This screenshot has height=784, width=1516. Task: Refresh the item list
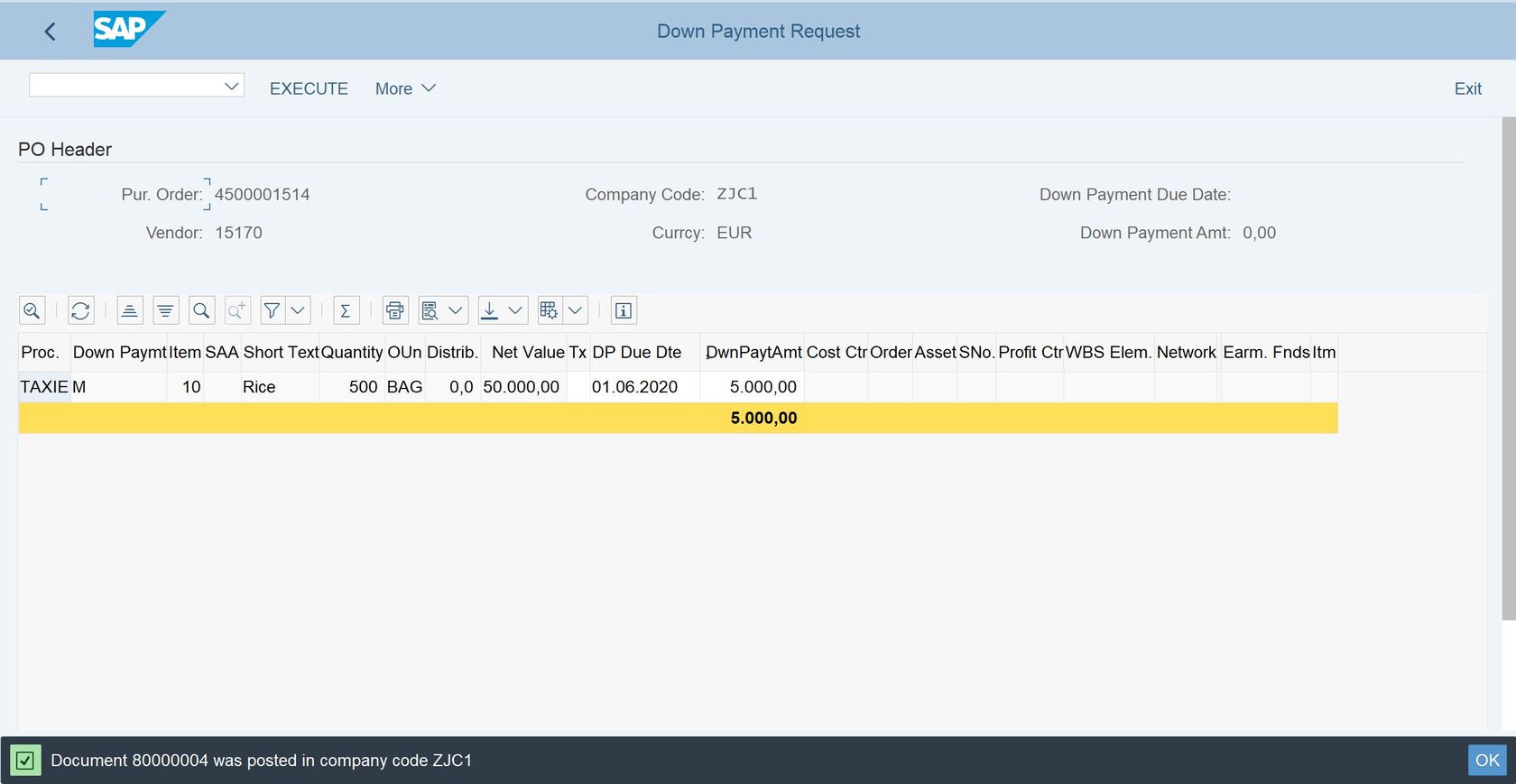pos(80,310)
